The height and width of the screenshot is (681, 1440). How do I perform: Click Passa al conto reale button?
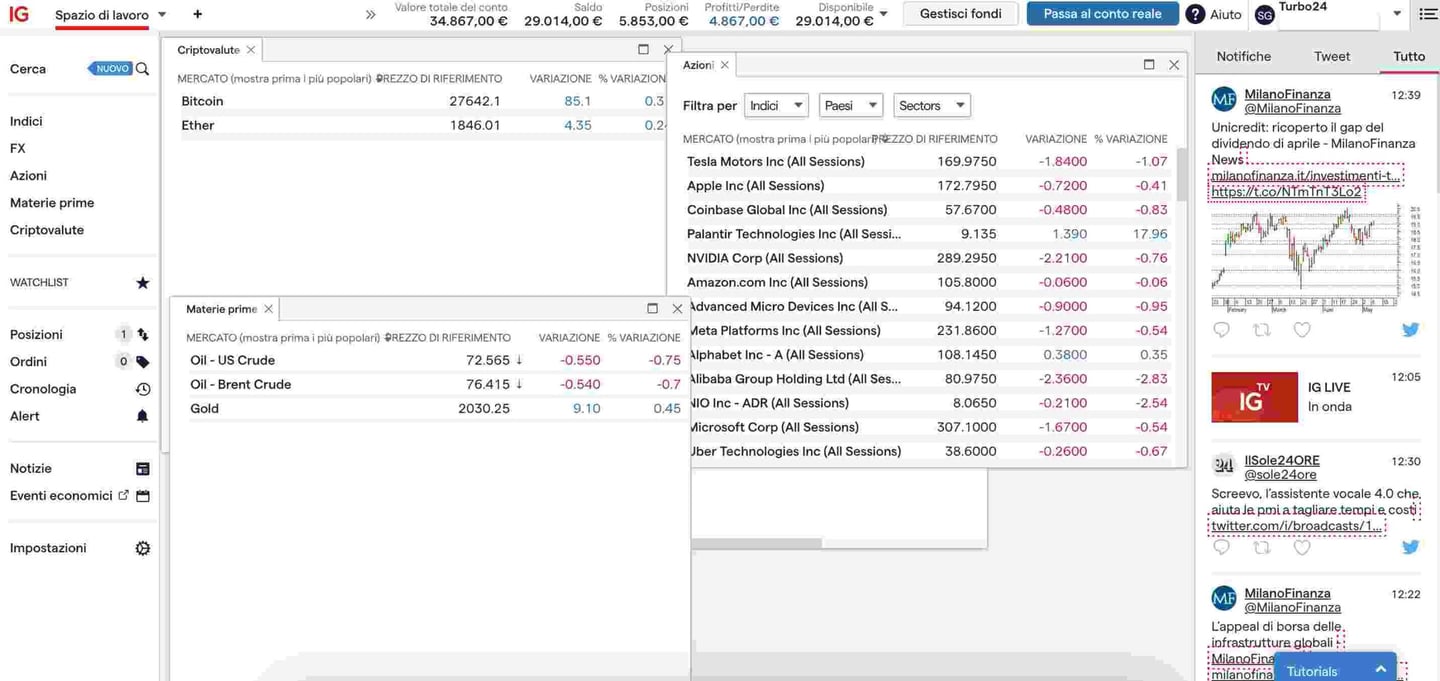[1102, 14]
